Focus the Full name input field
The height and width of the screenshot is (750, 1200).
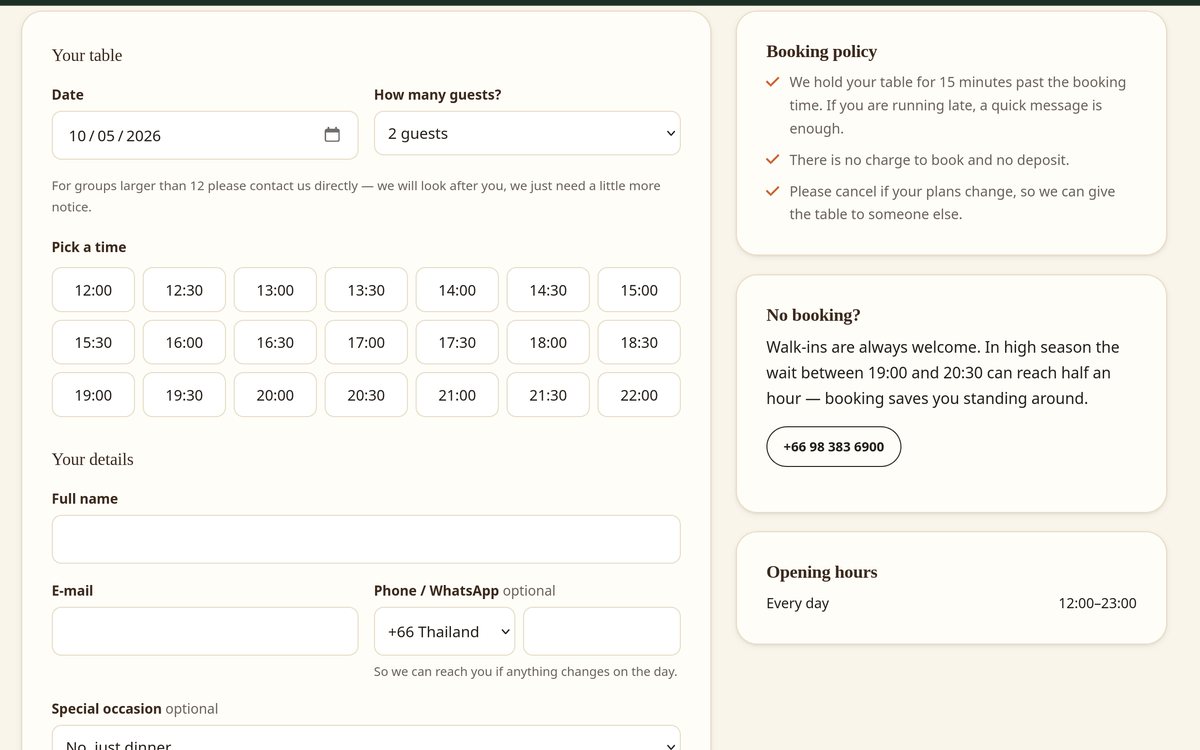pyautogui.click(x=366, y=539)
